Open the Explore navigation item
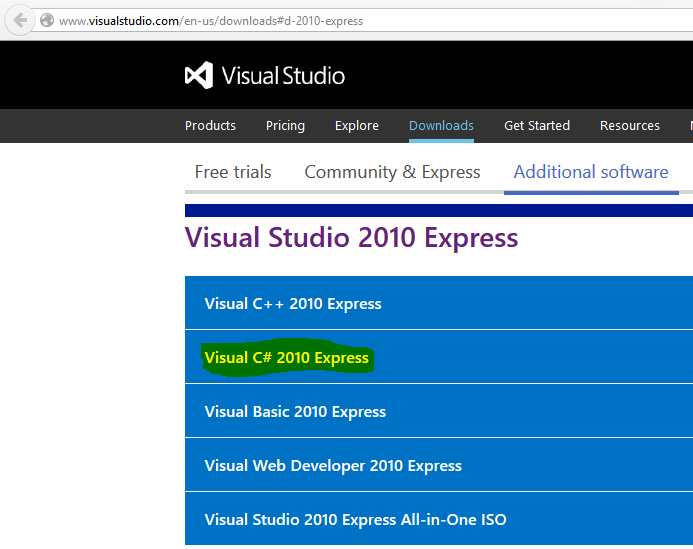Screen dimensions: 693x549 (x=357, y=126)
